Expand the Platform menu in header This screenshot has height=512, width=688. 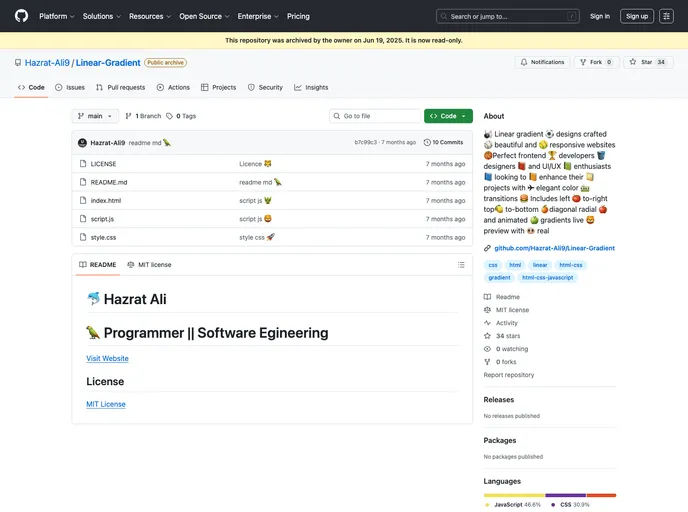(x=56, y=16)
